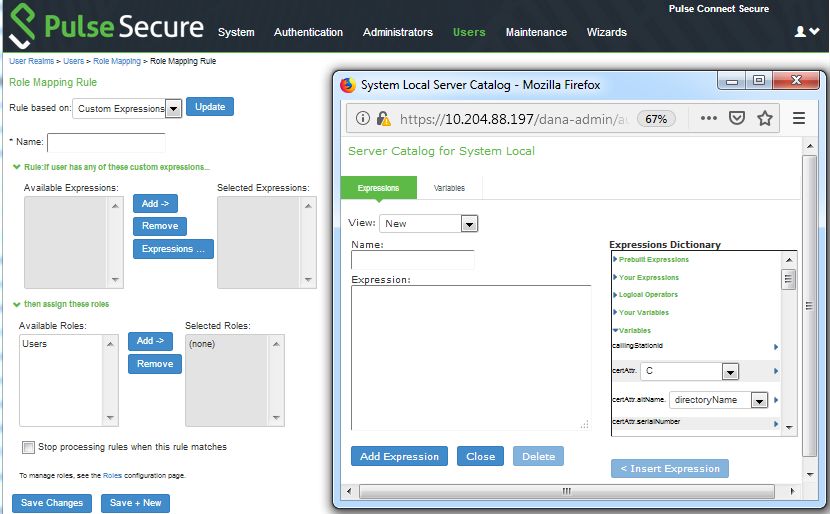Go to Users breadcrumb link

(x=74, y=61)
